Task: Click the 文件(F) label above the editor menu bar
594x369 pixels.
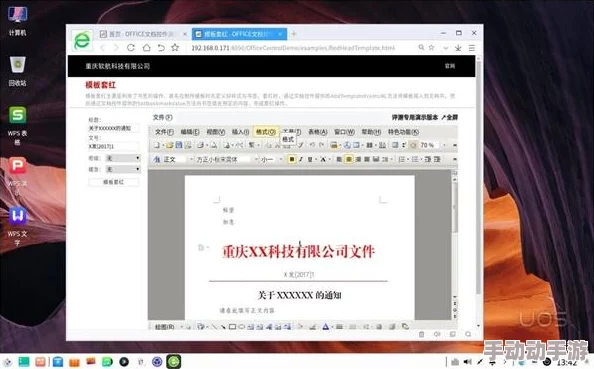Action: (163, 117)
